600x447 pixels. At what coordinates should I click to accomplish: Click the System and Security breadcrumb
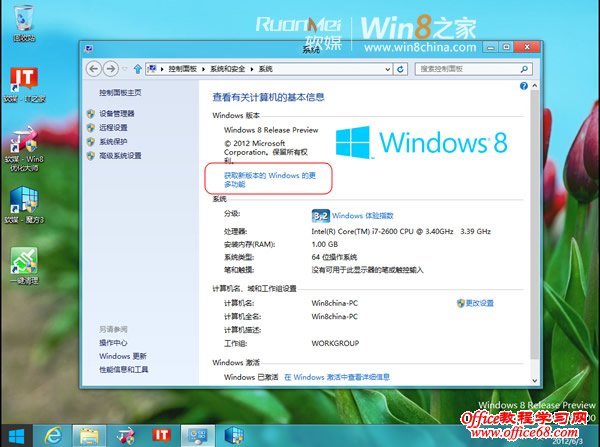coord(228,69)
